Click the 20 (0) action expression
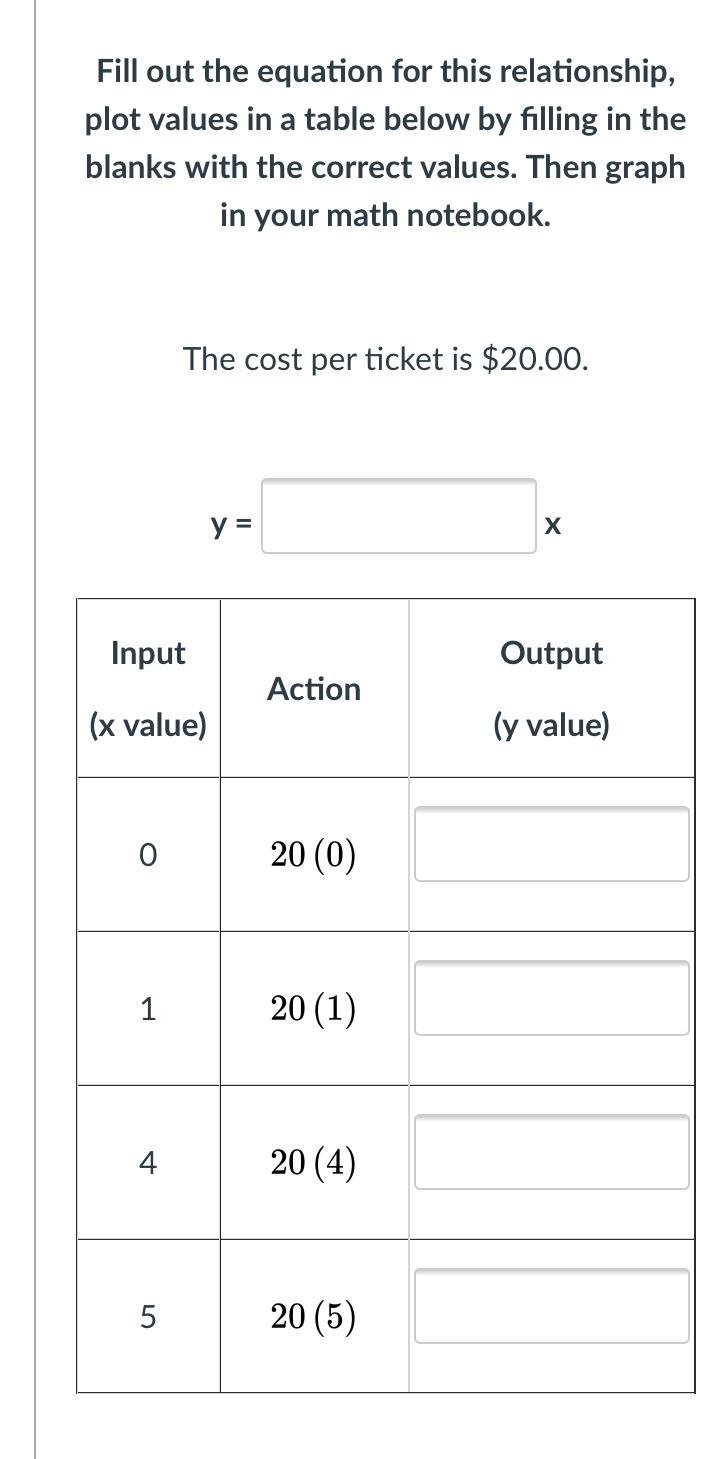The image size is (717, 1459). click(x=313, y=855)
